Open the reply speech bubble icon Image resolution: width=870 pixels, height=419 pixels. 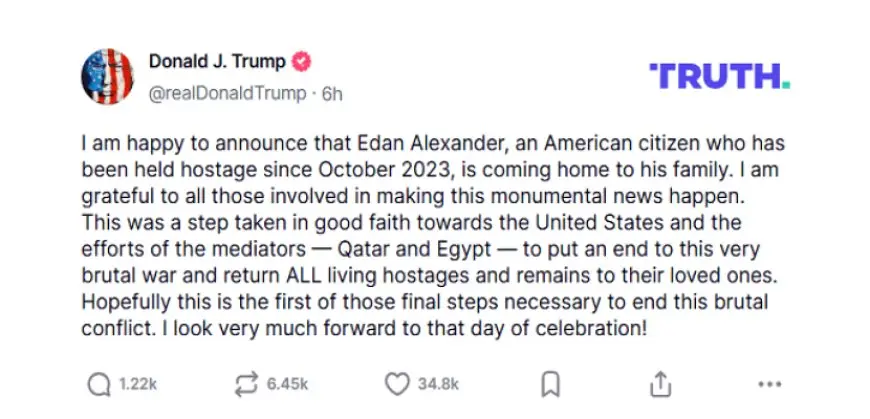click(99, 384)
